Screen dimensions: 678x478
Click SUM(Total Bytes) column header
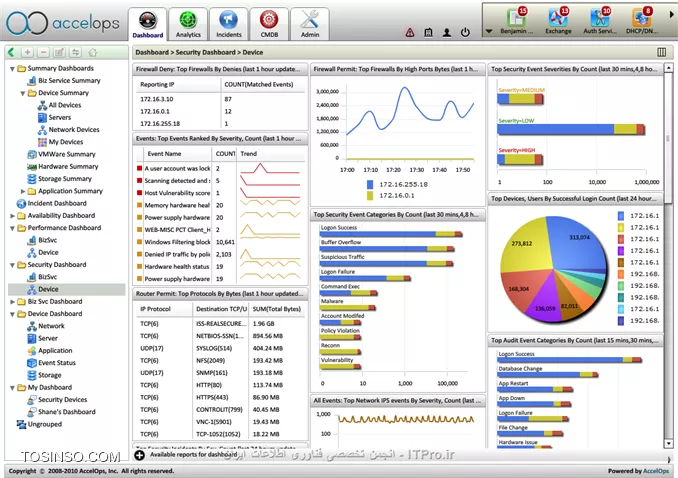click(x=277, y=309)
